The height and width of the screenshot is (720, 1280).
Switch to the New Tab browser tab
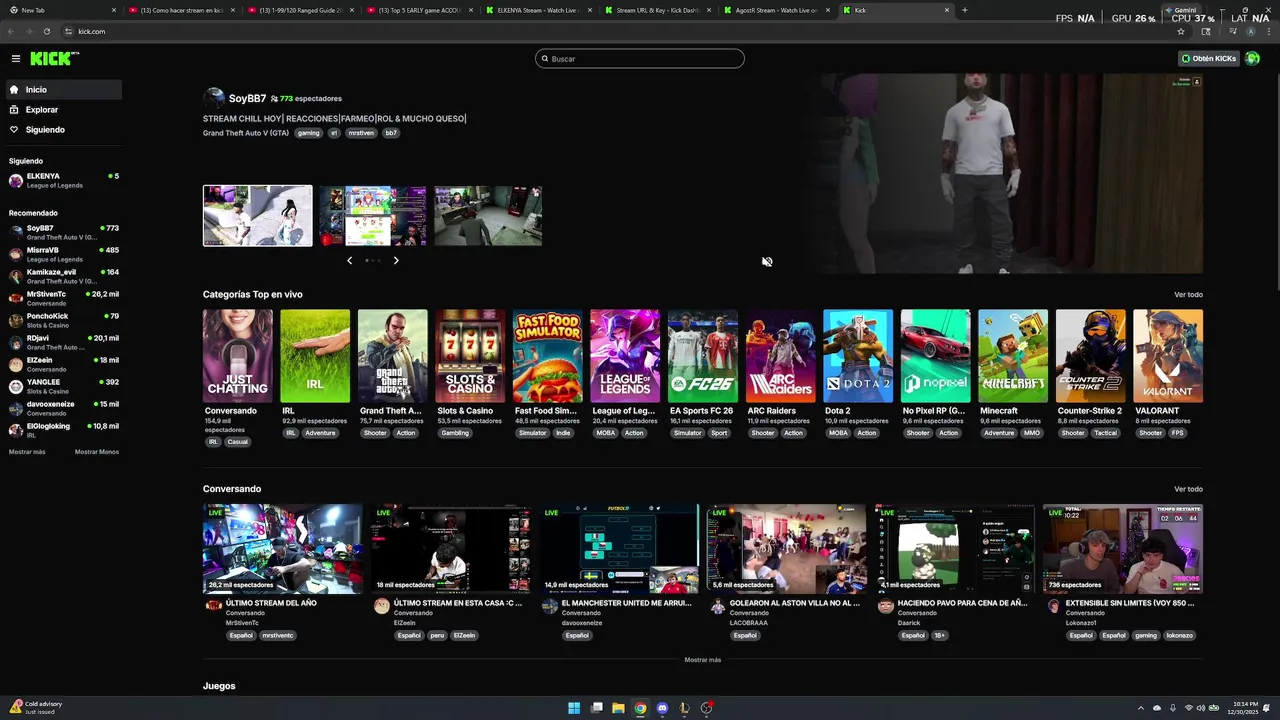pos(62,10)
